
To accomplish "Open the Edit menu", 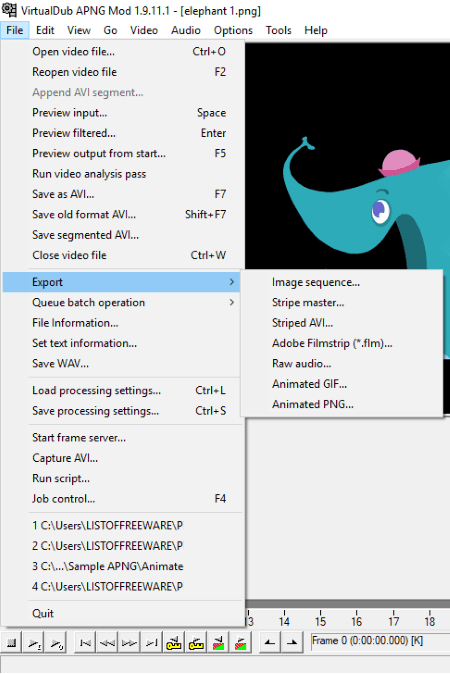I will 45,31.
